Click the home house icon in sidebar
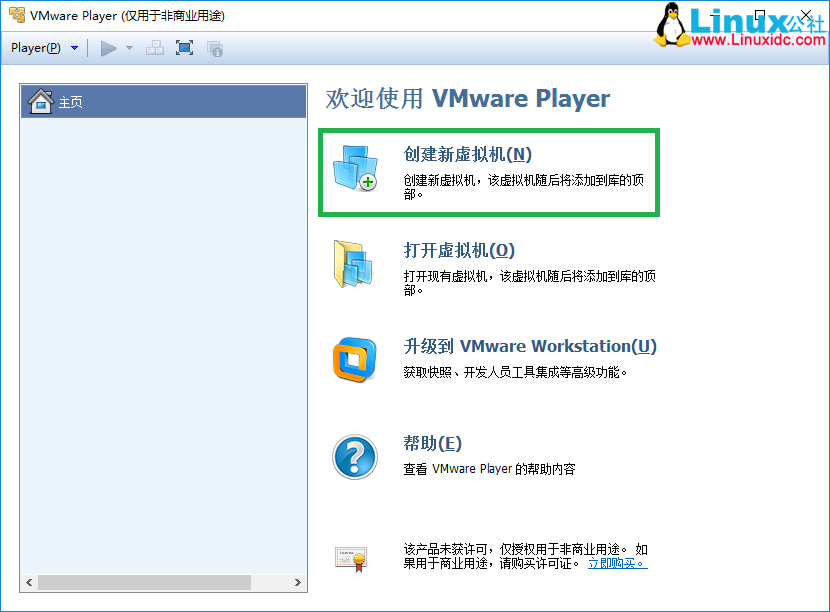 click(x=41, y=101)
